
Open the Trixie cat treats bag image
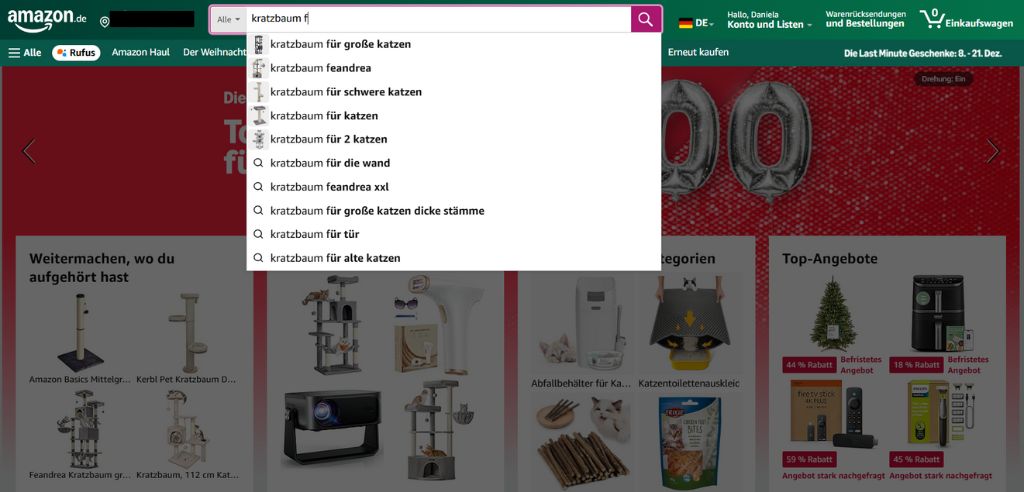(x=689, y=444)
